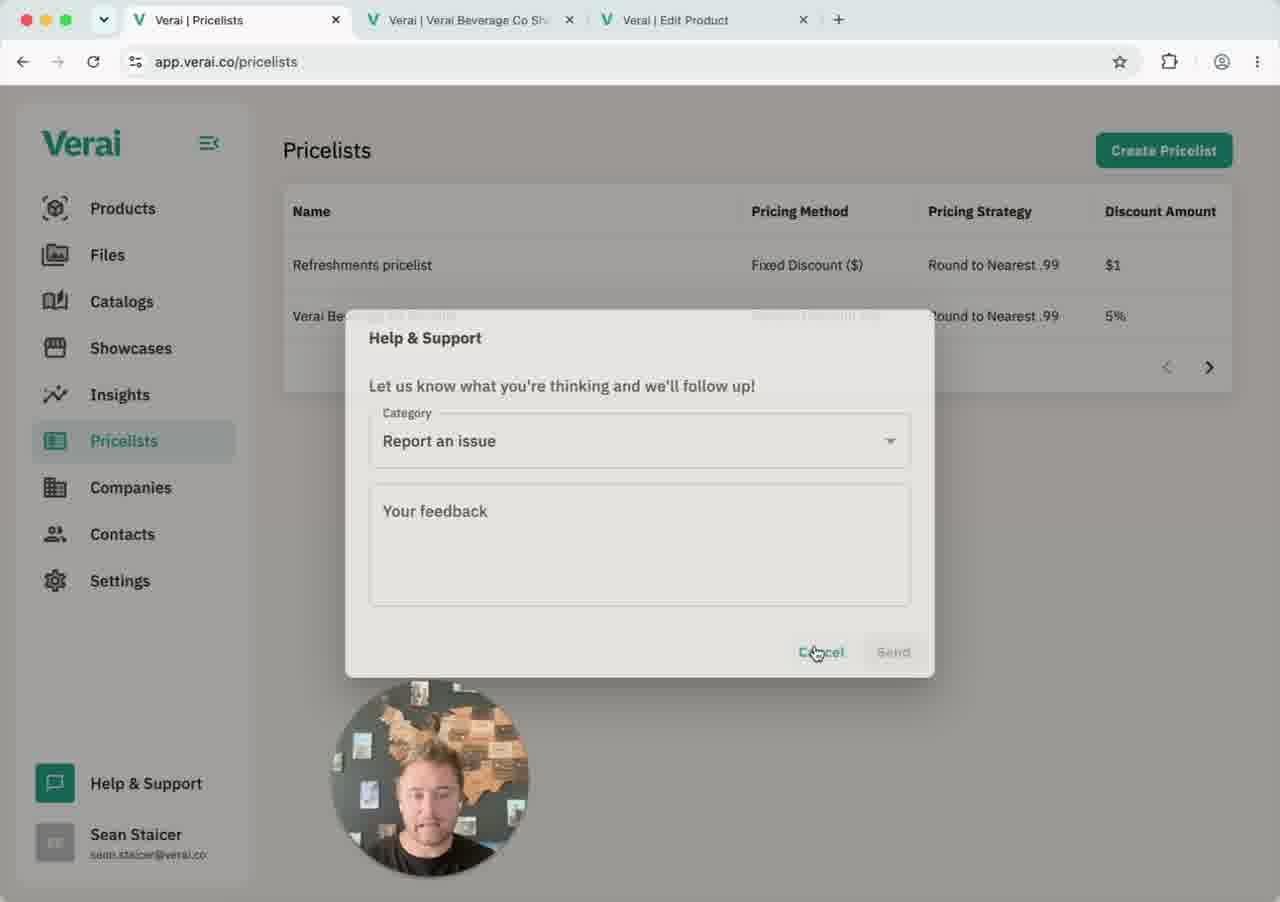This screenshot has height=902, width=1280.
Task: Click the Fixed Discount ($) cell
Action: point(807,265)
